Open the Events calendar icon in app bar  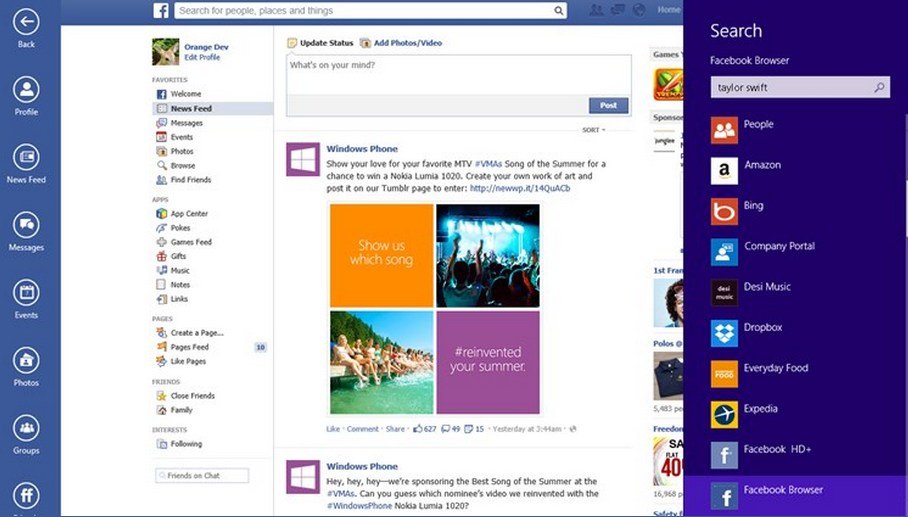tap(26, 292)
